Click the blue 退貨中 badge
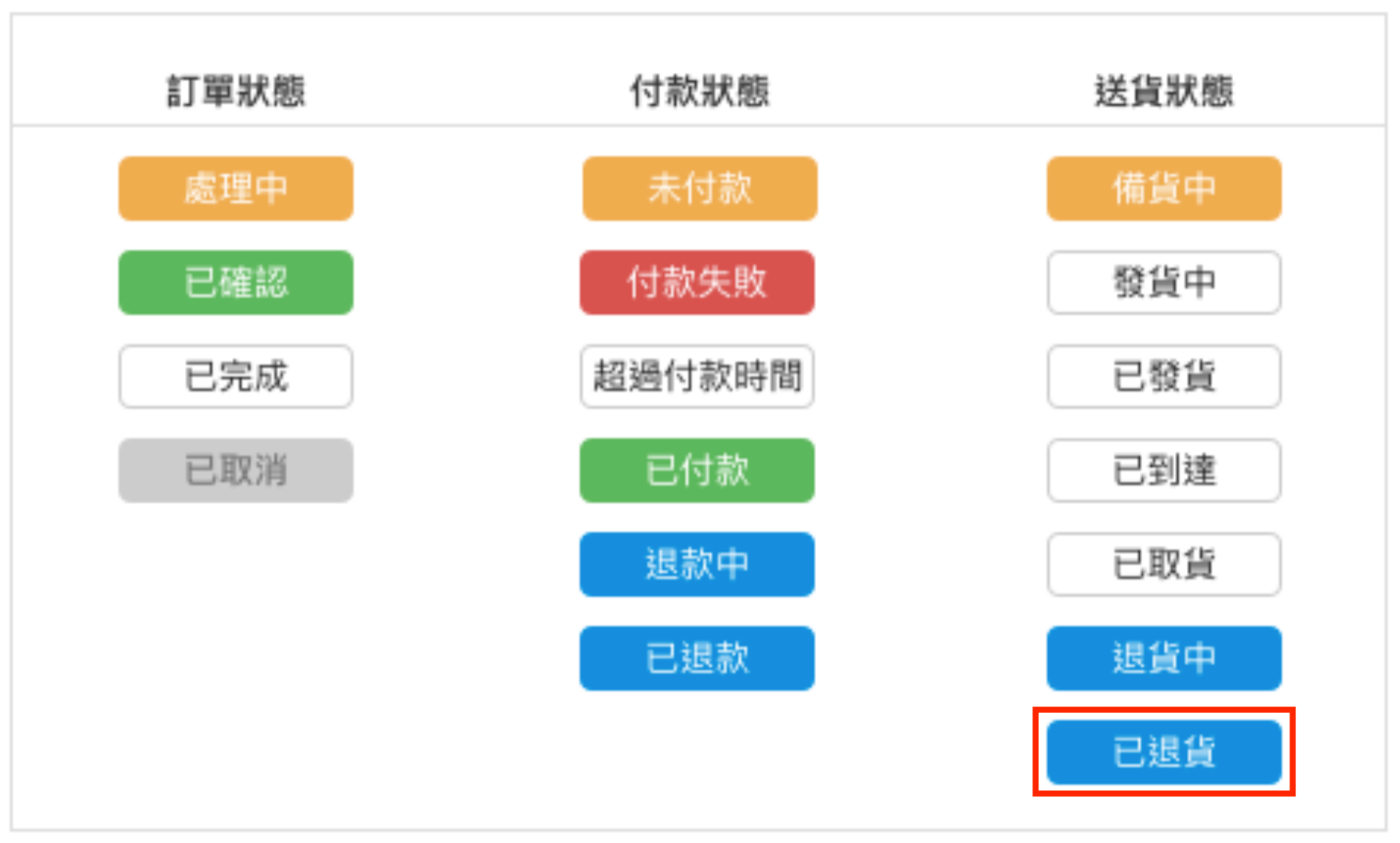 [x=1164, y=658]
